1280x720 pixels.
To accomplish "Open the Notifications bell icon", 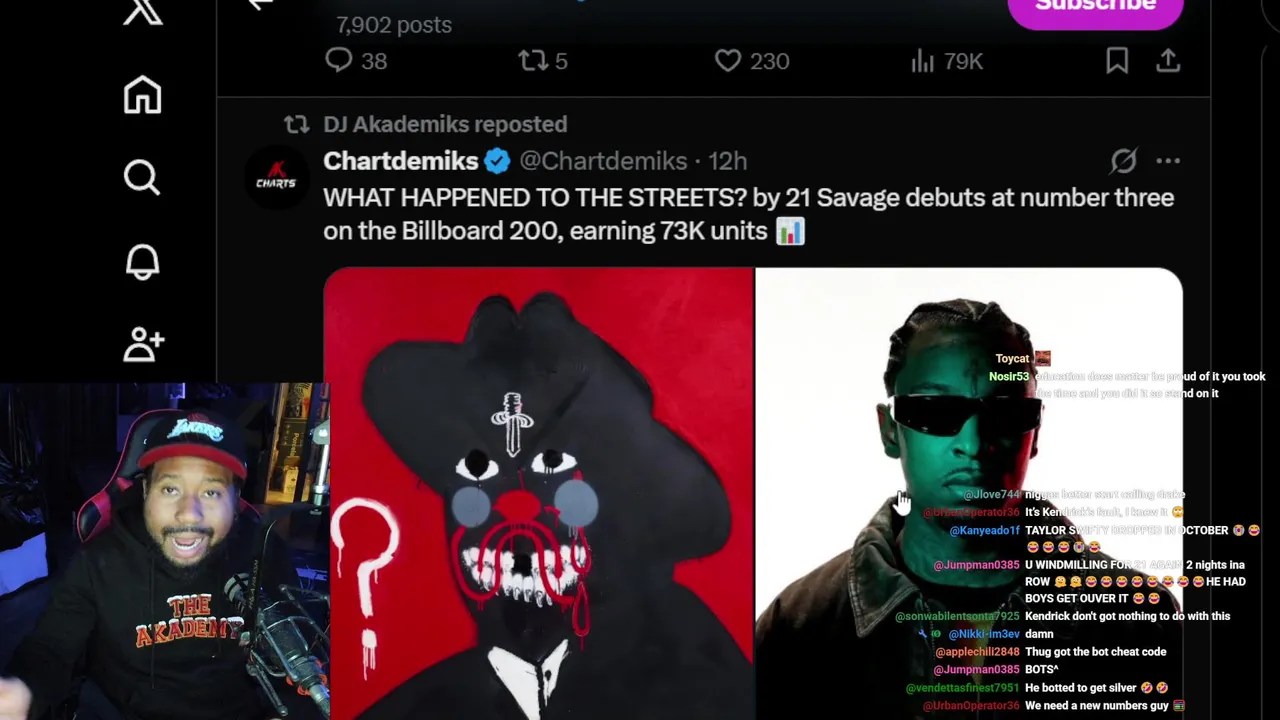I will pyautogui.click(x=142, y=262).
